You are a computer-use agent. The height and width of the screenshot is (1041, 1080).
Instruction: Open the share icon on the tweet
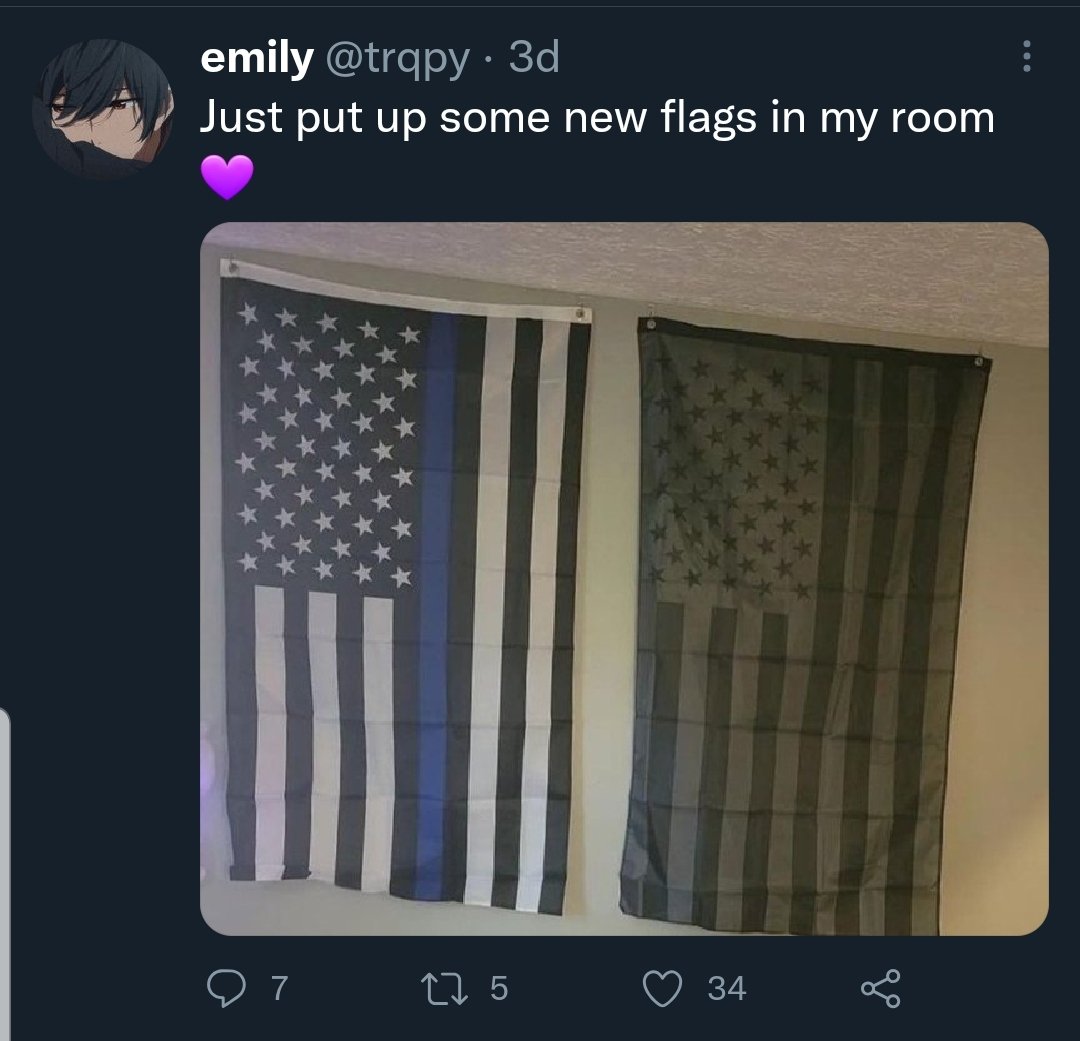[881, 989]
